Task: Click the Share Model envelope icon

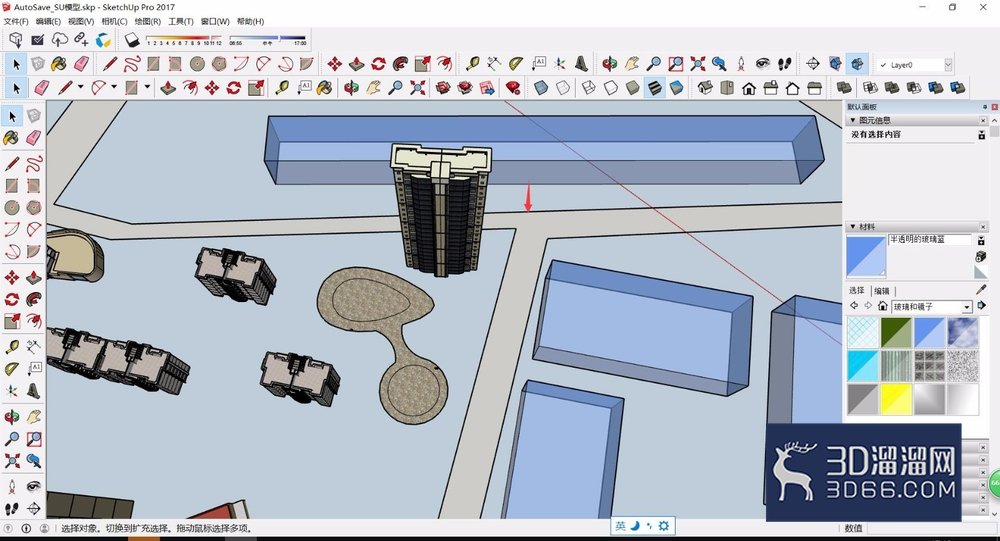Action: pyautogui.click(x=38, y=40)
